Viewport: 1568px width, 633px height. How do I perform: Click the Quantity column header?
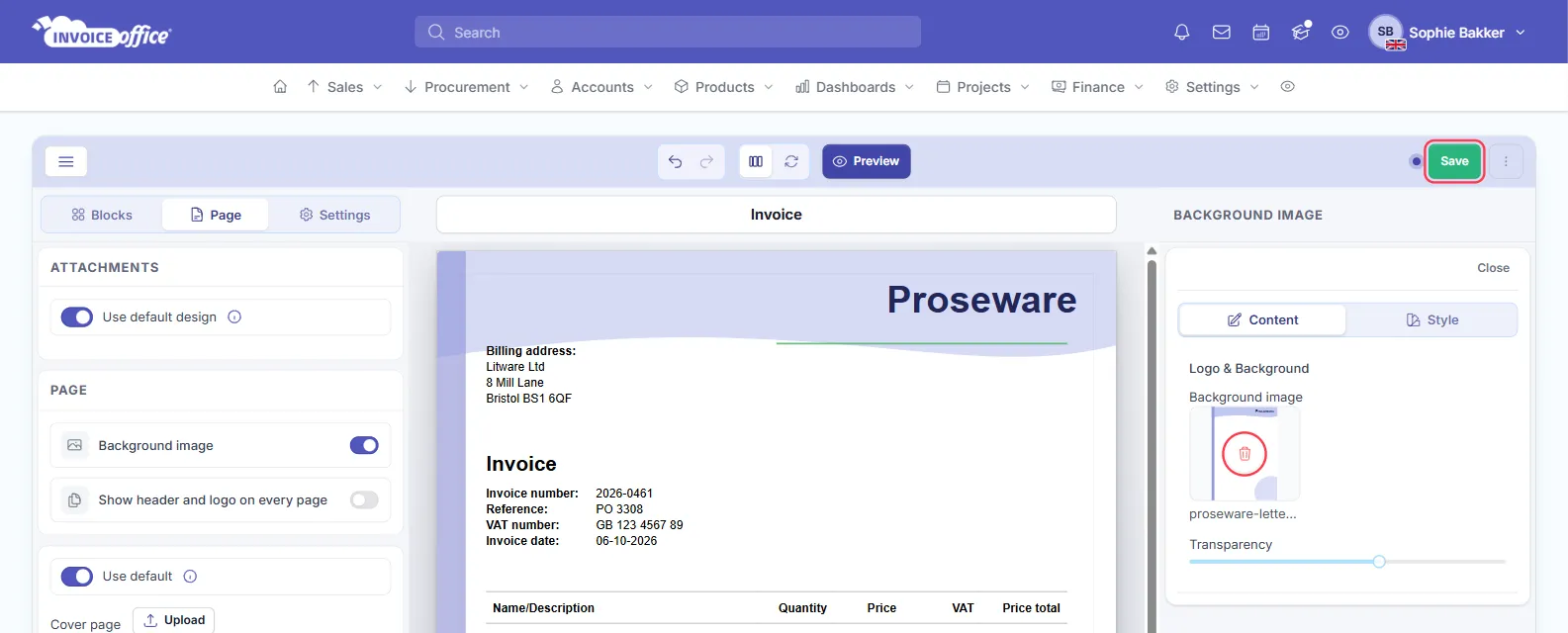pos(802,608)
